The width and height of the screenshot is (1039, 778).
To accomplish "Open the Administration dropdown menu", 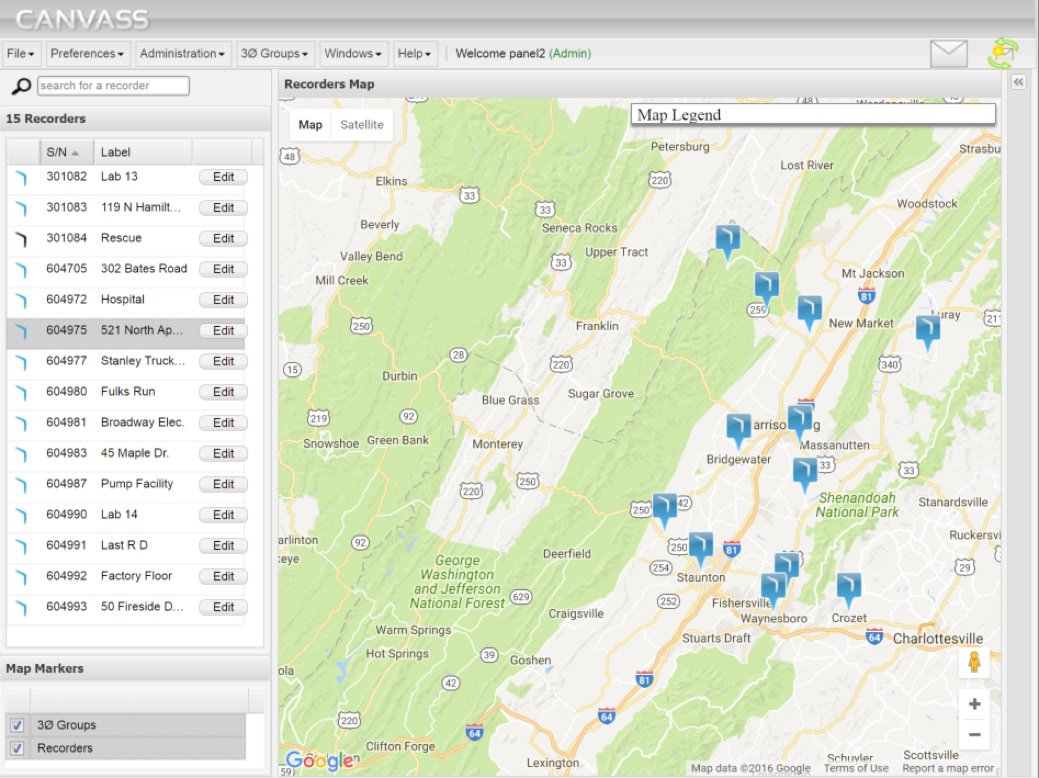I will pos(183,53).
